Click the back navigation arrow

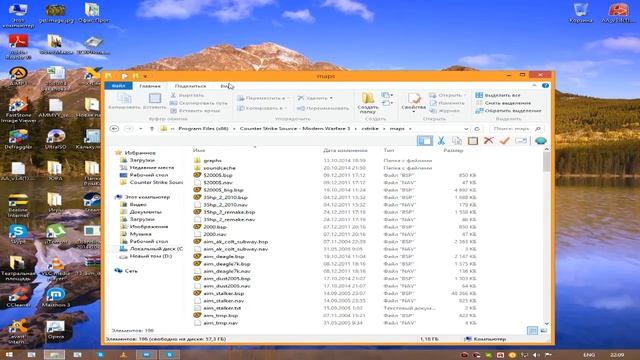(114, 129)
